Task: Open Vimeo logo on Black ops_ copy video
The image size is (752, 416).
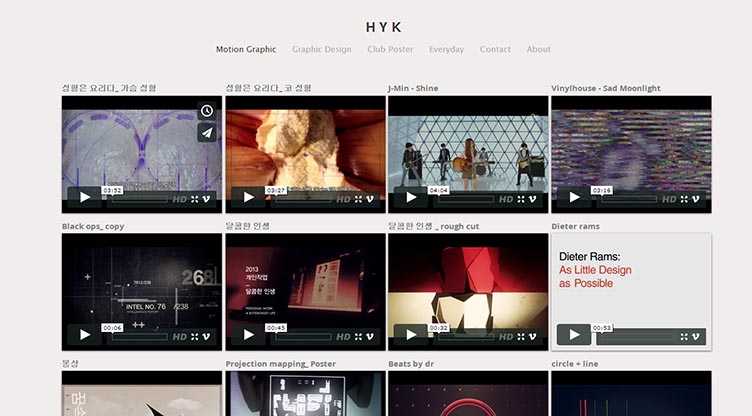Action: 206,337
